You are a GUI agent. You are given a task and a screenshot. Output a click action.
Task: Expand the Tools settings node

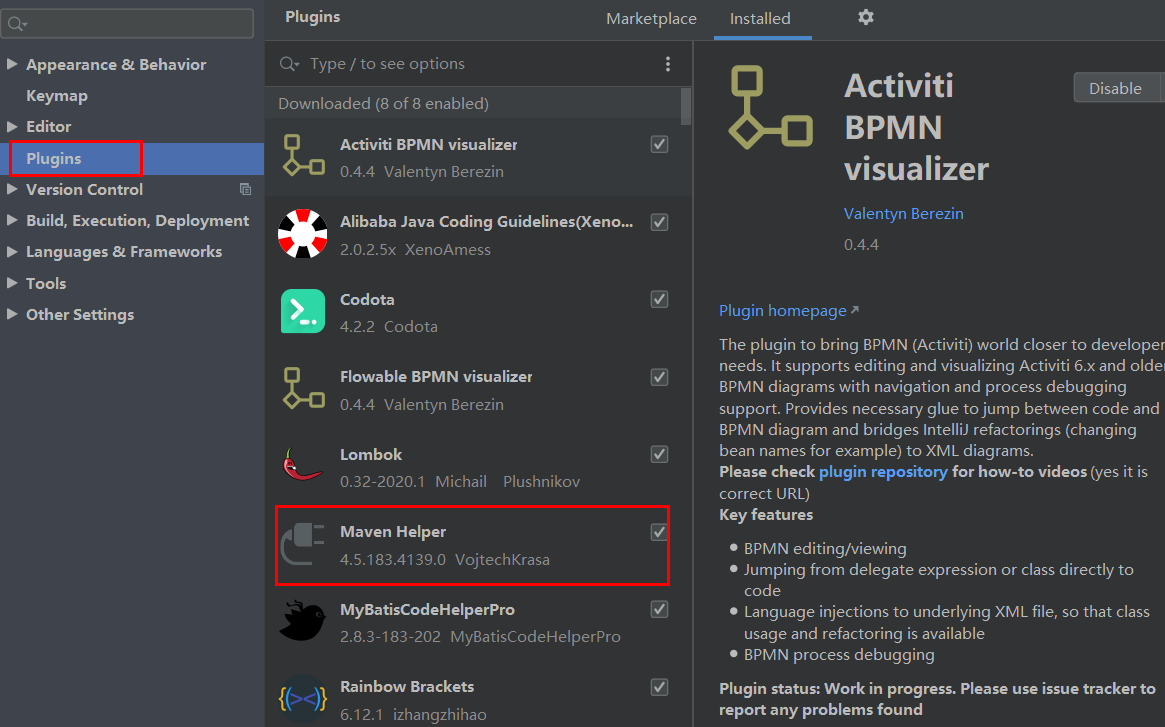(12, 282)
